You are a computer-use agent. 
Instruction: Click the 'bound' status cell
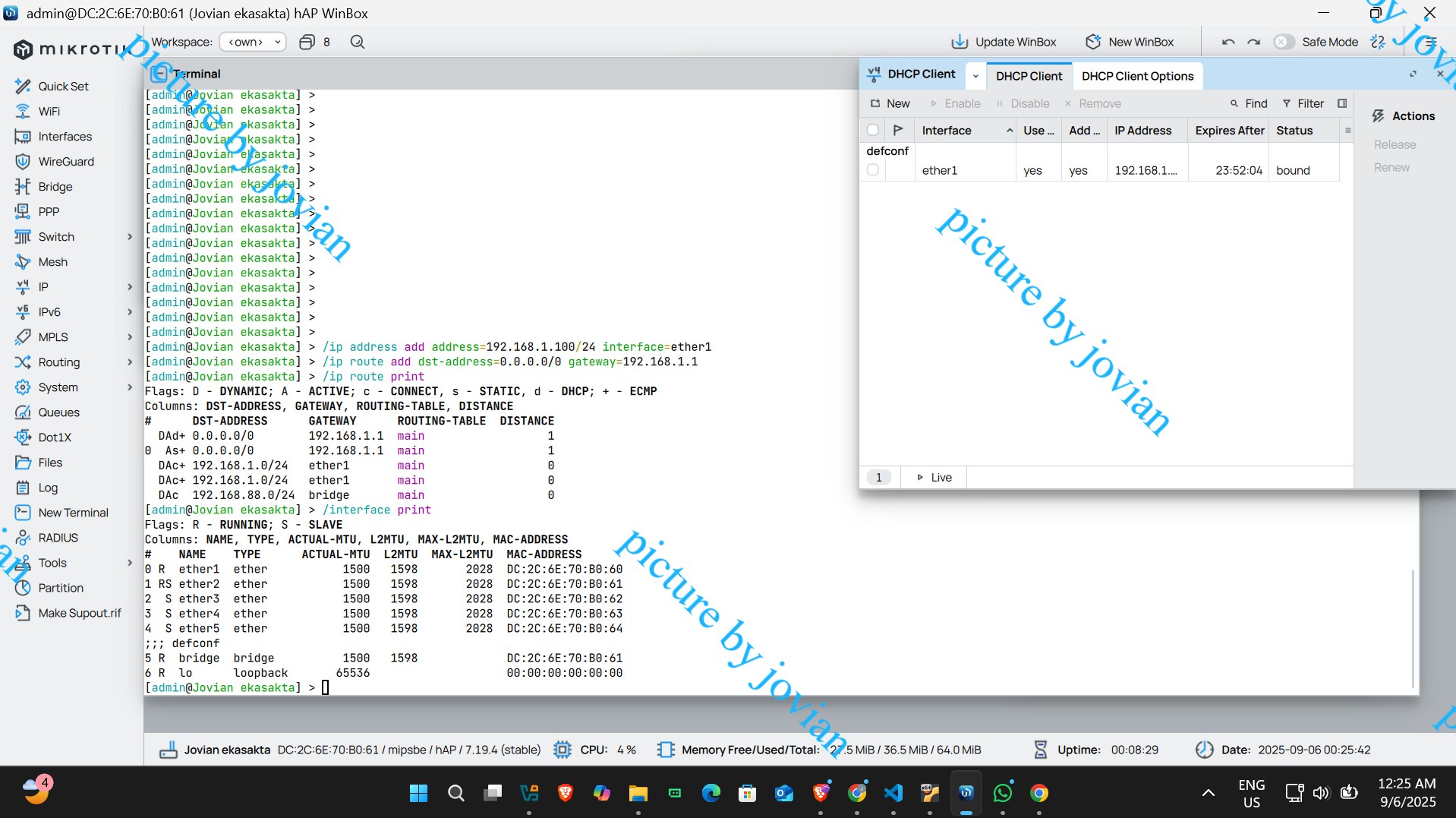coord(1293,170)
